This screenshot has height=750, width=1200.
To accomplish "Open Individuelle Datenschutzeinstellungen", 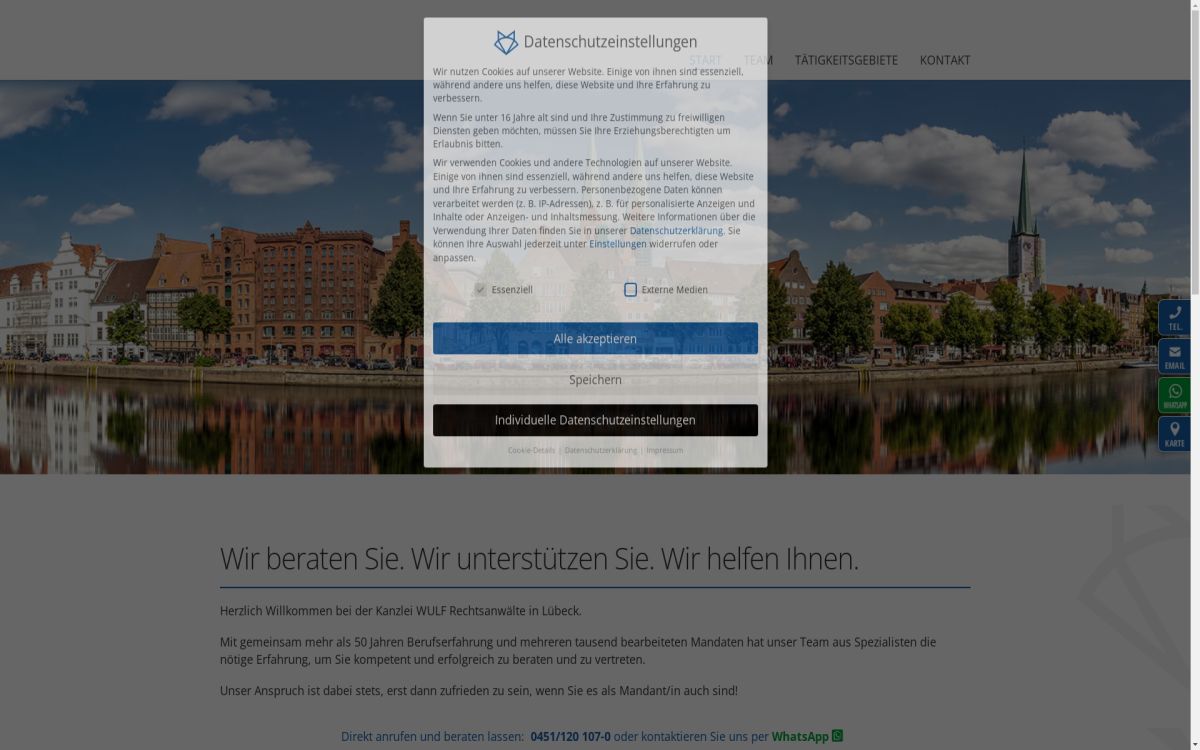I will [x=595, y=420].
